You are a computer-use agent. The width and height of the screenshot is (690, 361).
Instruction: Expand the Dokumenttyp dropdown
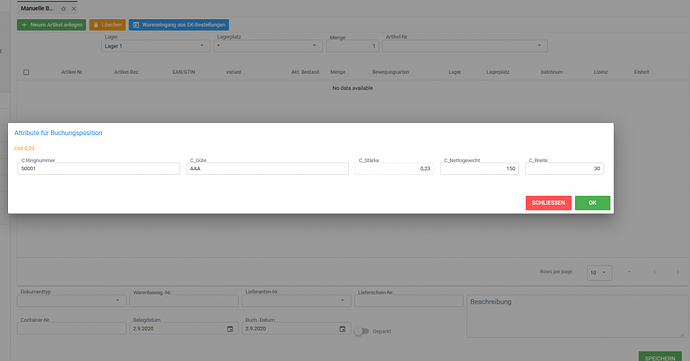point(72,301)
